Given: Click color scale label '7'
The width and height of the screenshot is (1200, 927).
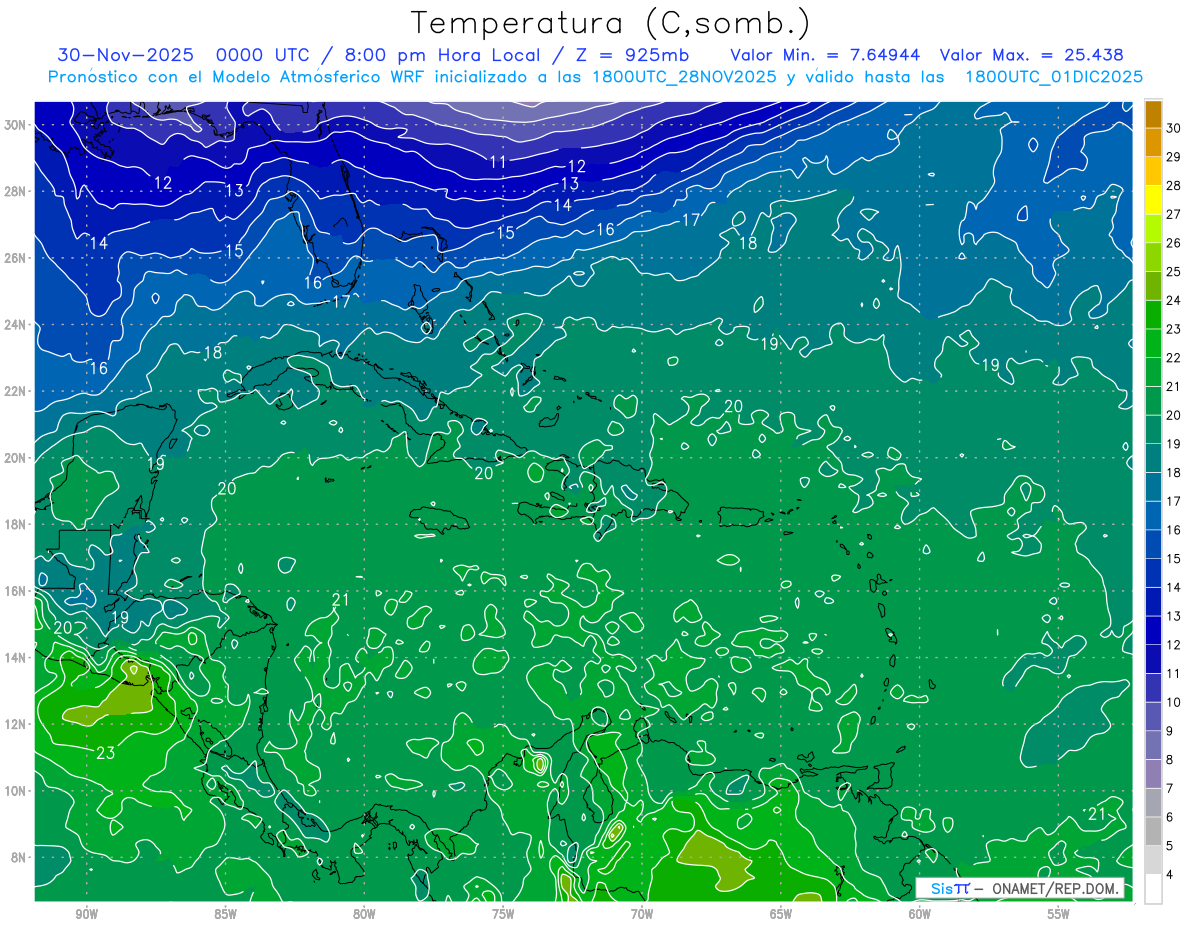Looking at the screenshot, I should pyautogui.click(x=1170, y=789).
